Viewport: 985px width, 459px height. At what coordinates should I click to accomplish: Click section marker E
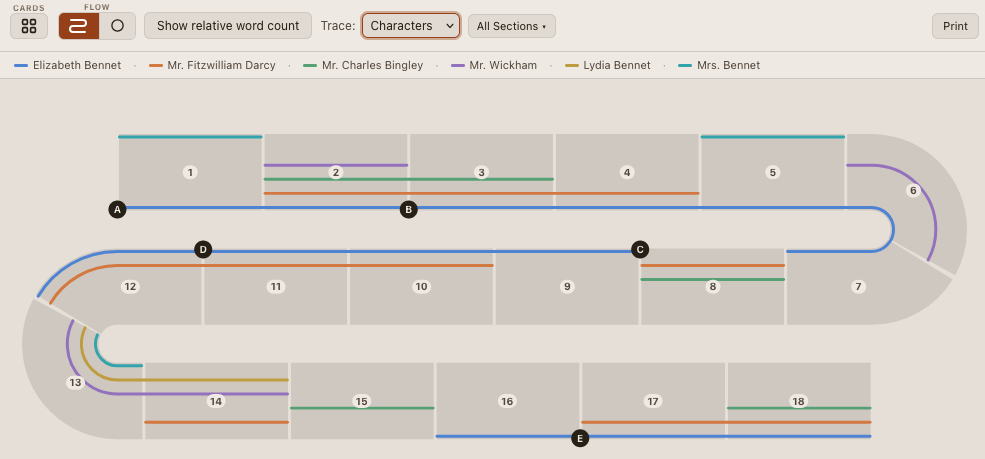pyautogui.click(x=580, y=438)
